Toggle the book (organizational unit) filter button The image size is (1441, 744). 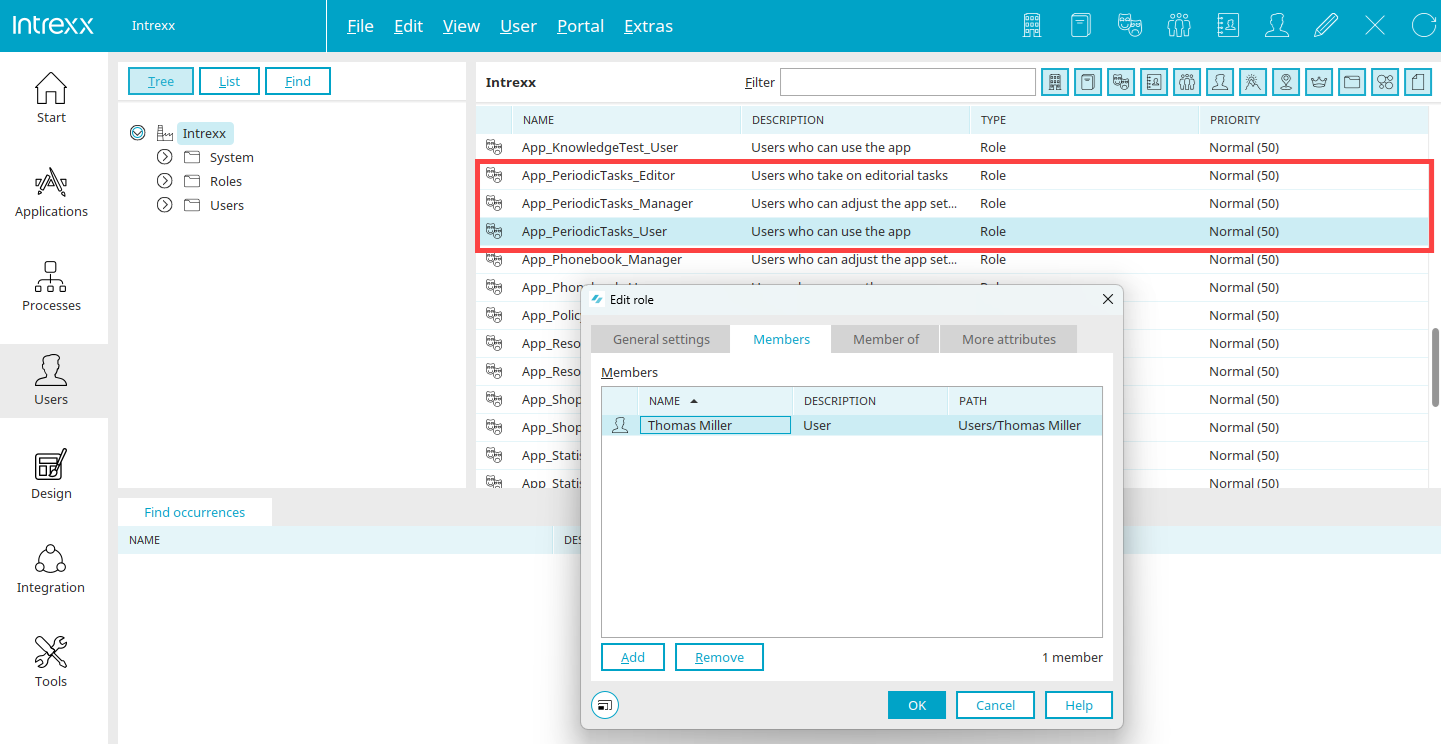[1088, 82]
